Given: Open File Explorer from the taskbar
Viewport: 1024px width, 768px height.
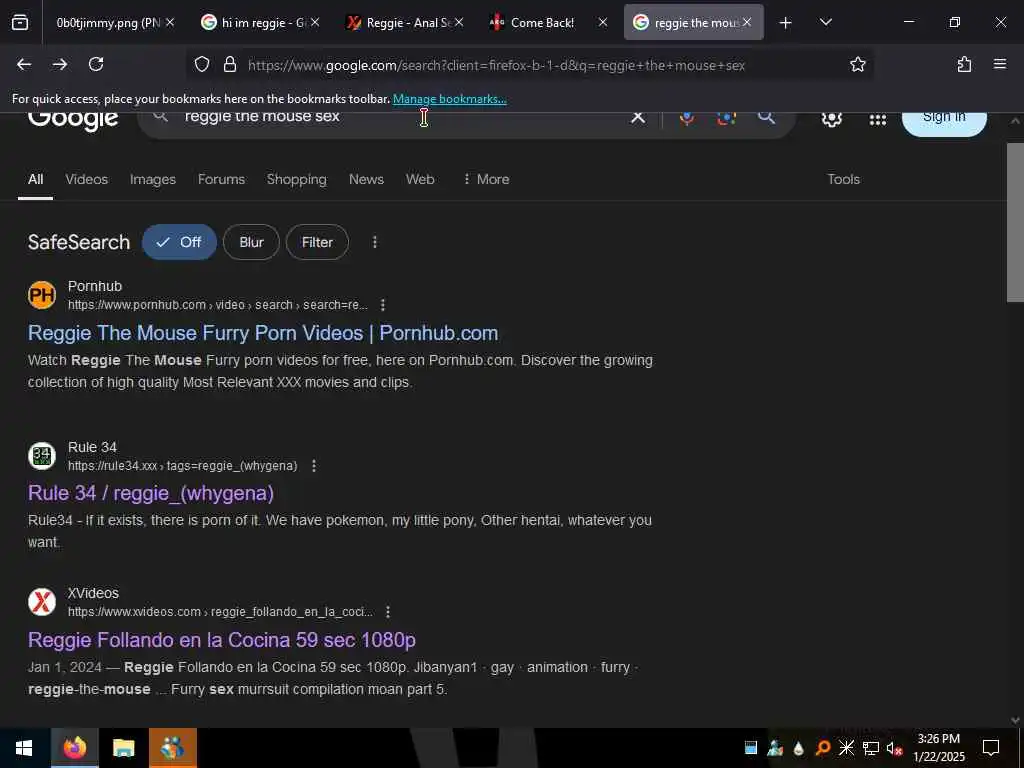Looking at the screenshot, I should [x=123, y=748].
